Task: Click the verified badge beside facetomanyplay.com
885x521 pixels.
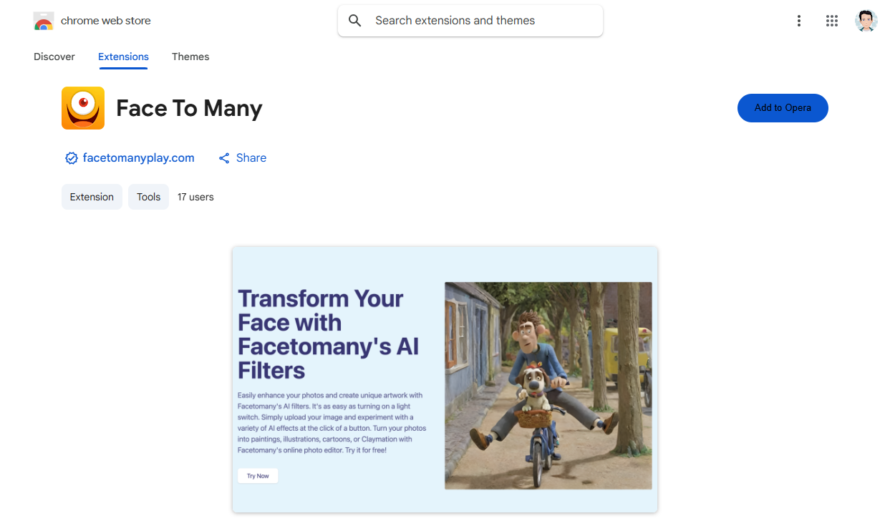Action: (x=71, y=158)
